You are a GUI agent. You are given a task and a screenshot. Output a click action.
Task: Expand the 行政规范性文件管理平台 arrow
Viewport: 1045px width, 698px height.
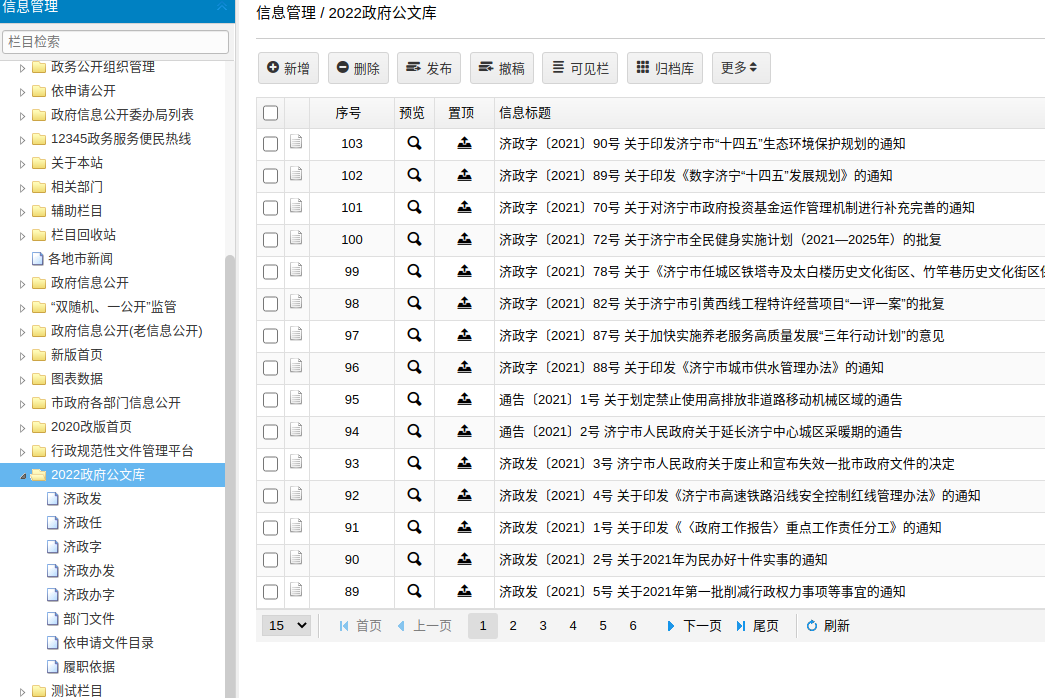[22, 452]
